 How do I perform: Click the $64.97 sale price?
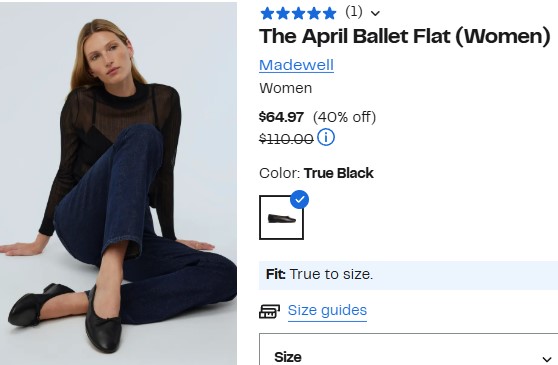click(281, 117)
